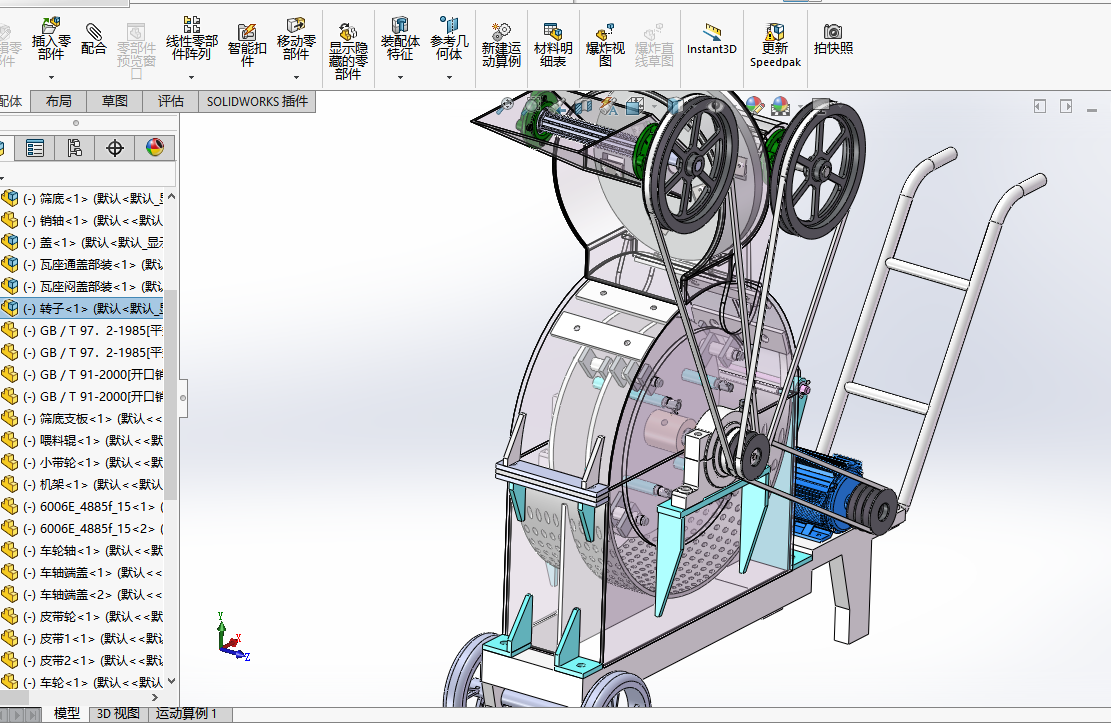Open ConfigurationManager tab icon in left panel
The height and width of the screenshot is (723, 1111).
point(74,148)
